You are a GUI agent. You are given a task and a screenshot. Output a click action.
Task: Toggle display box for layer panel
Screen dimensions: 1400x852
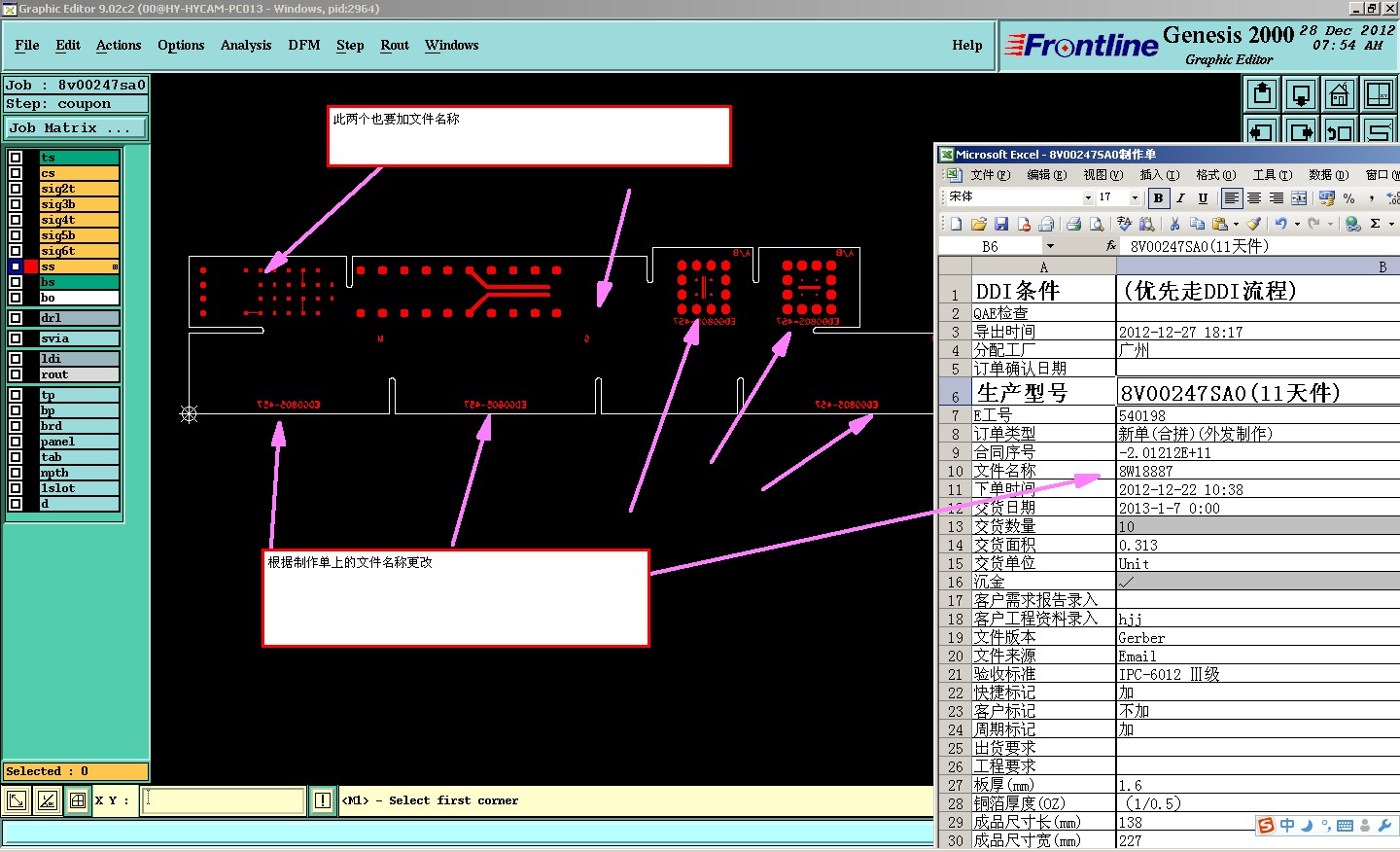[16, 442]
